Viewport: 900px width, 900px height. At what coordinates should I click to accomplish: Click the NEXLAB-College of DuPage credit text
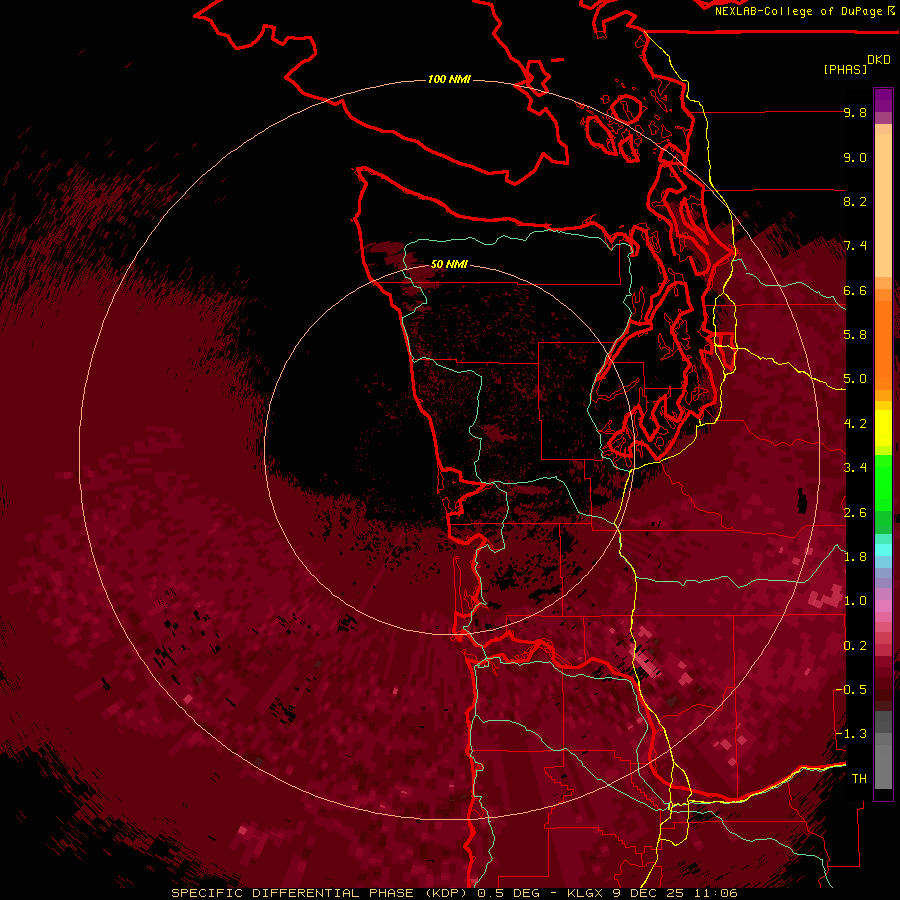pos(798,11)
